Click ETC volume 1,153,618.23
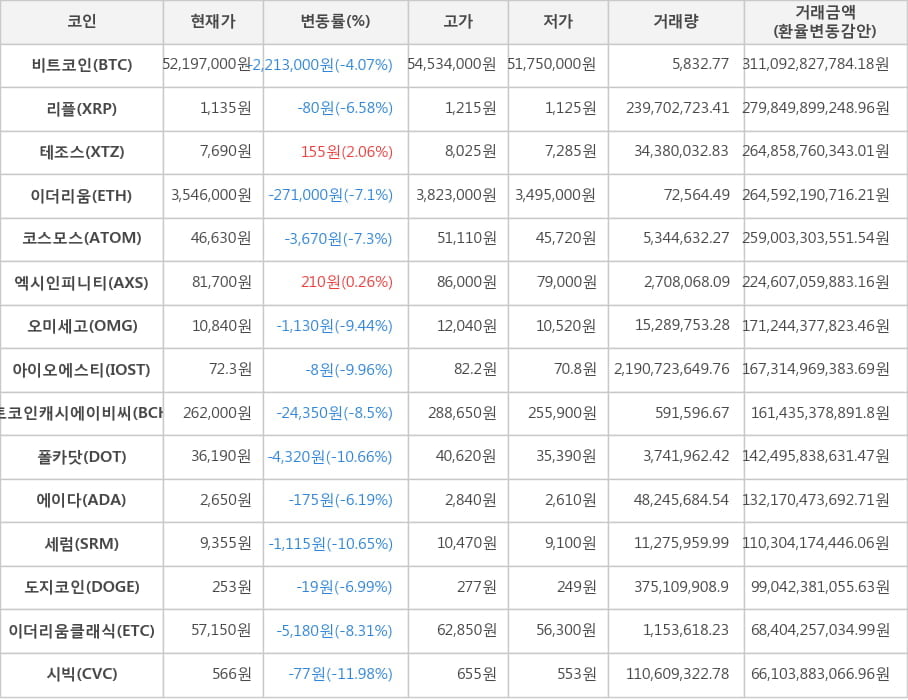The height and width of the screenshot is (700, 908). click(686, 630)
